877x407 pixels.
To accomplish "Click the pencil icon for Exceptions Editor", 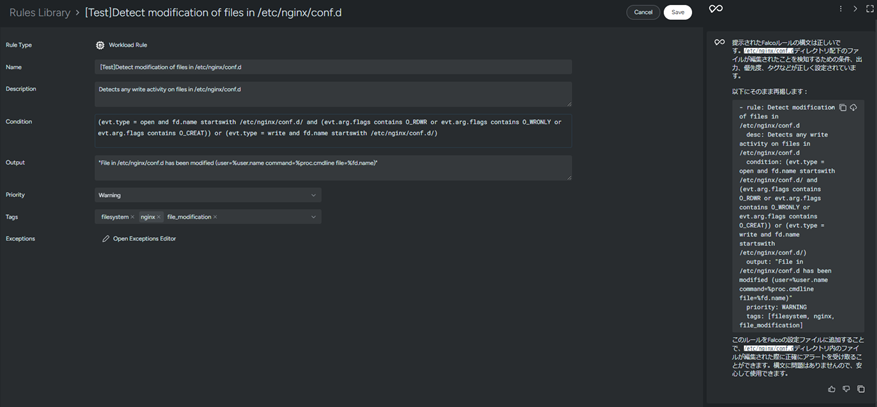I will pyautogui.click(x=105, y=239).
